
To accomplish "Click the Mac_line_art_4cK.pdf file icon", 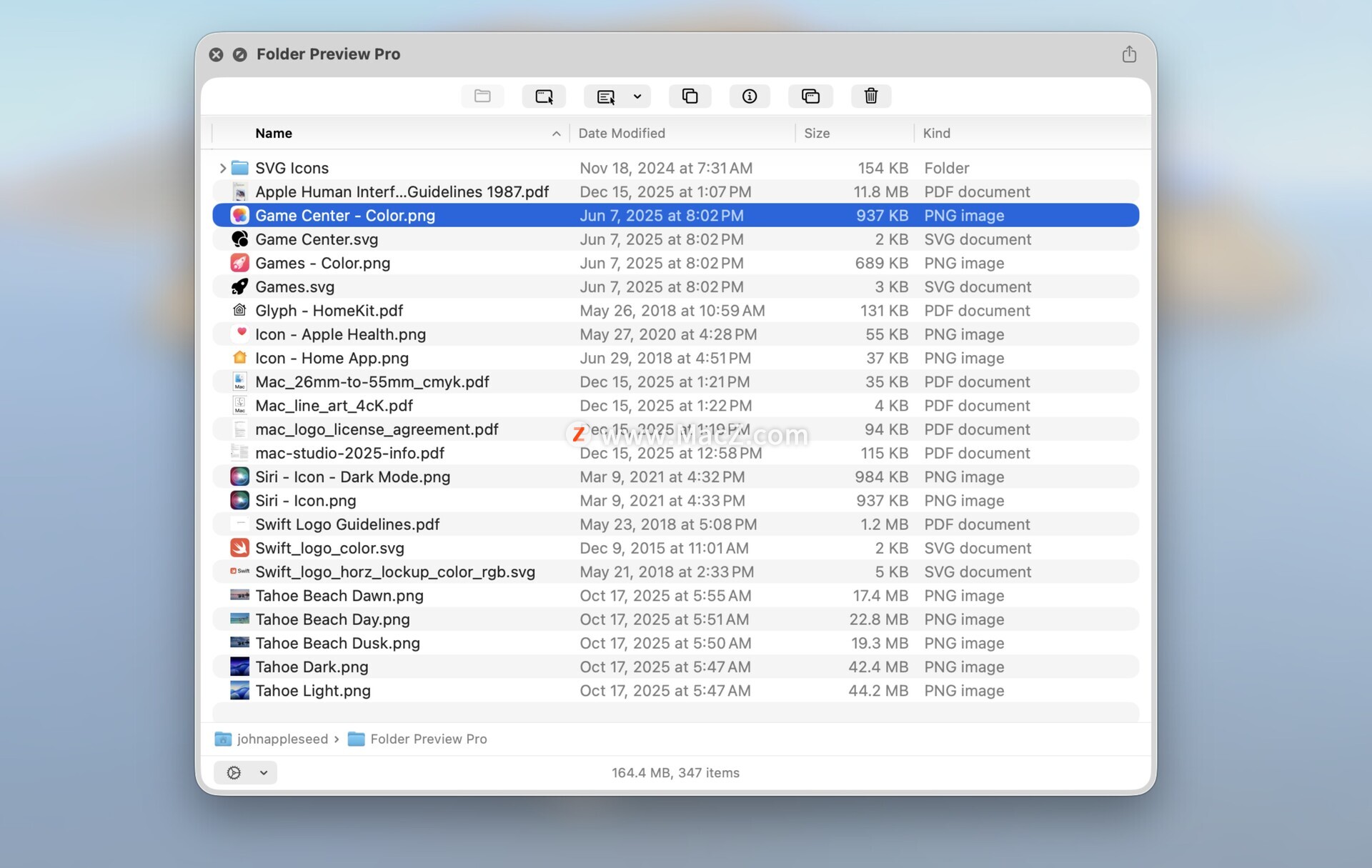I will pos(240,405).
